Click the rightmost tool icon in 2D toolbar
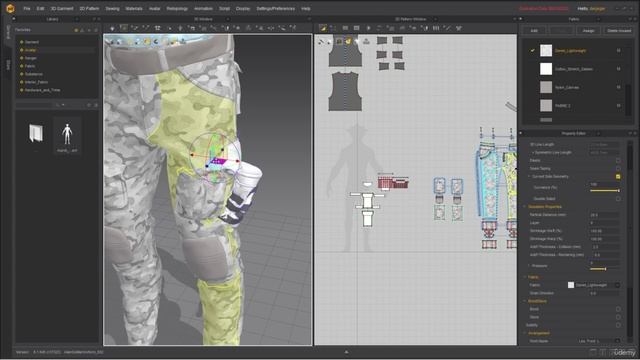This screenshot has width=640, height=360. pyautogui.click(x=459, y=28)
